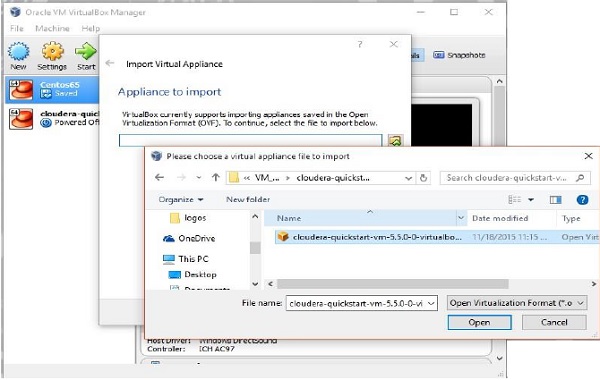Open the Snapshots view in VirtualBox Manager
Image resolution: width=600 pixels, height=380 pixels.
(x=459, y=55)
